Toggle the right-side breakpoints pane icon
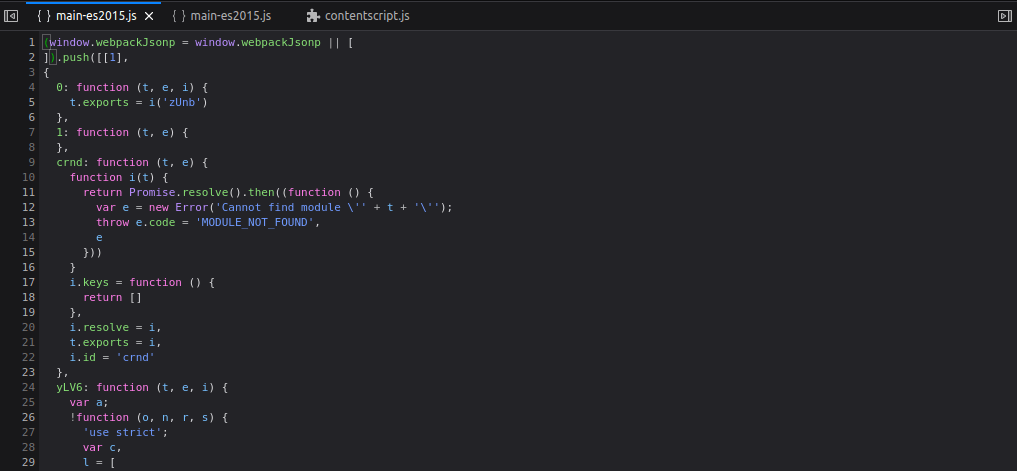The height and width of the screenshot is (471, 1017). (x=1004, y=16)
